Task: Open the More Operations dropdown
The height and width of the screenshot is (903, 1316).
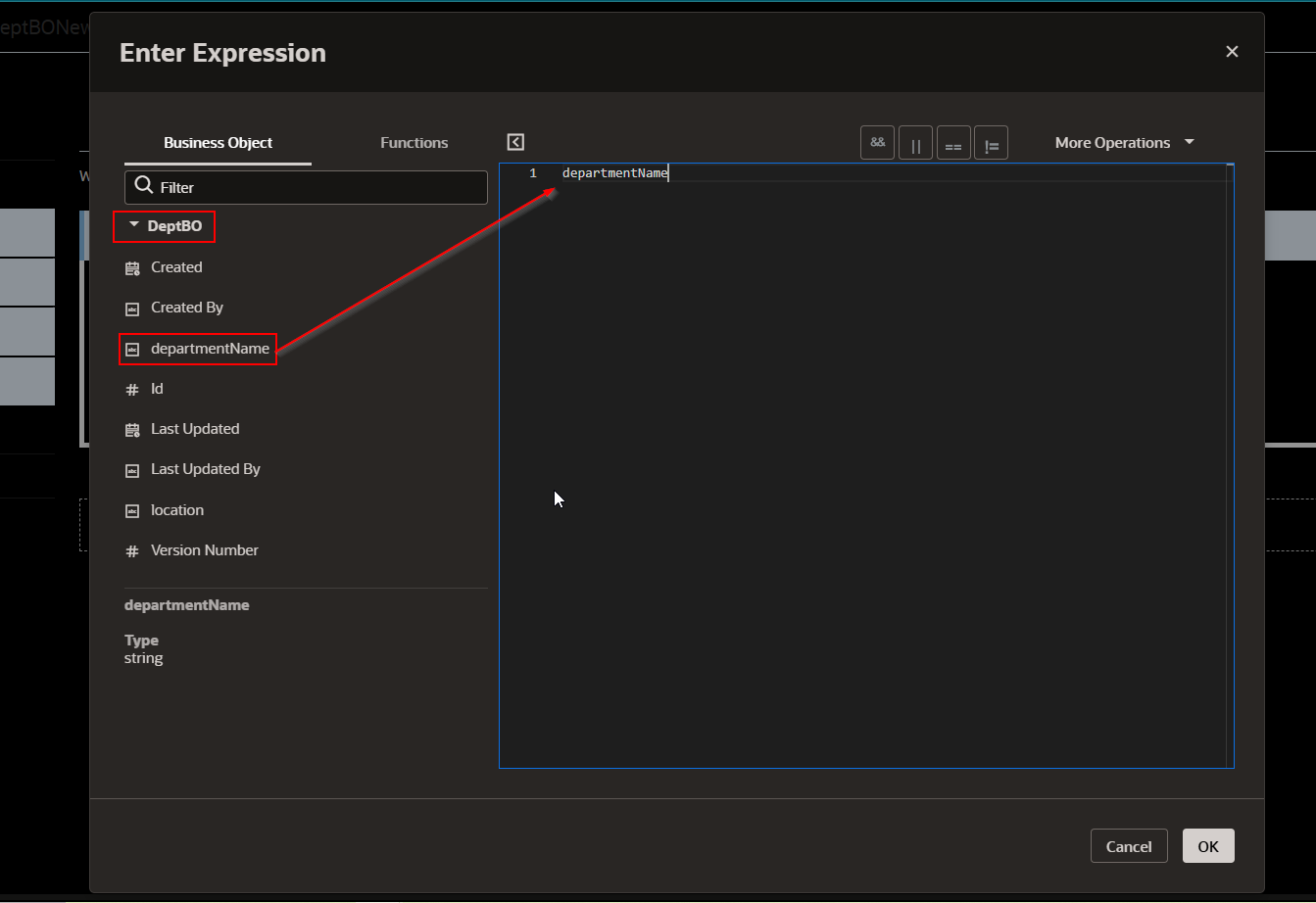Action: (1124, 142)
